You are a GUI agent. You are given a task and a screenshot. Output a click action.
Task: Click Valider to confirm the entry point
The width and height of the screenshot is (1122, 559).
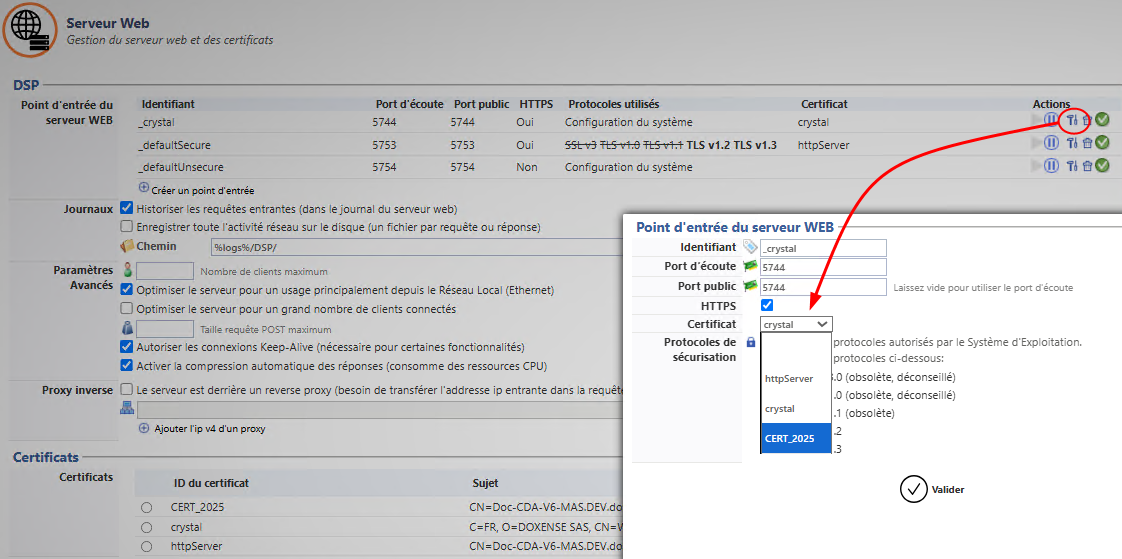tap(931, 489)
